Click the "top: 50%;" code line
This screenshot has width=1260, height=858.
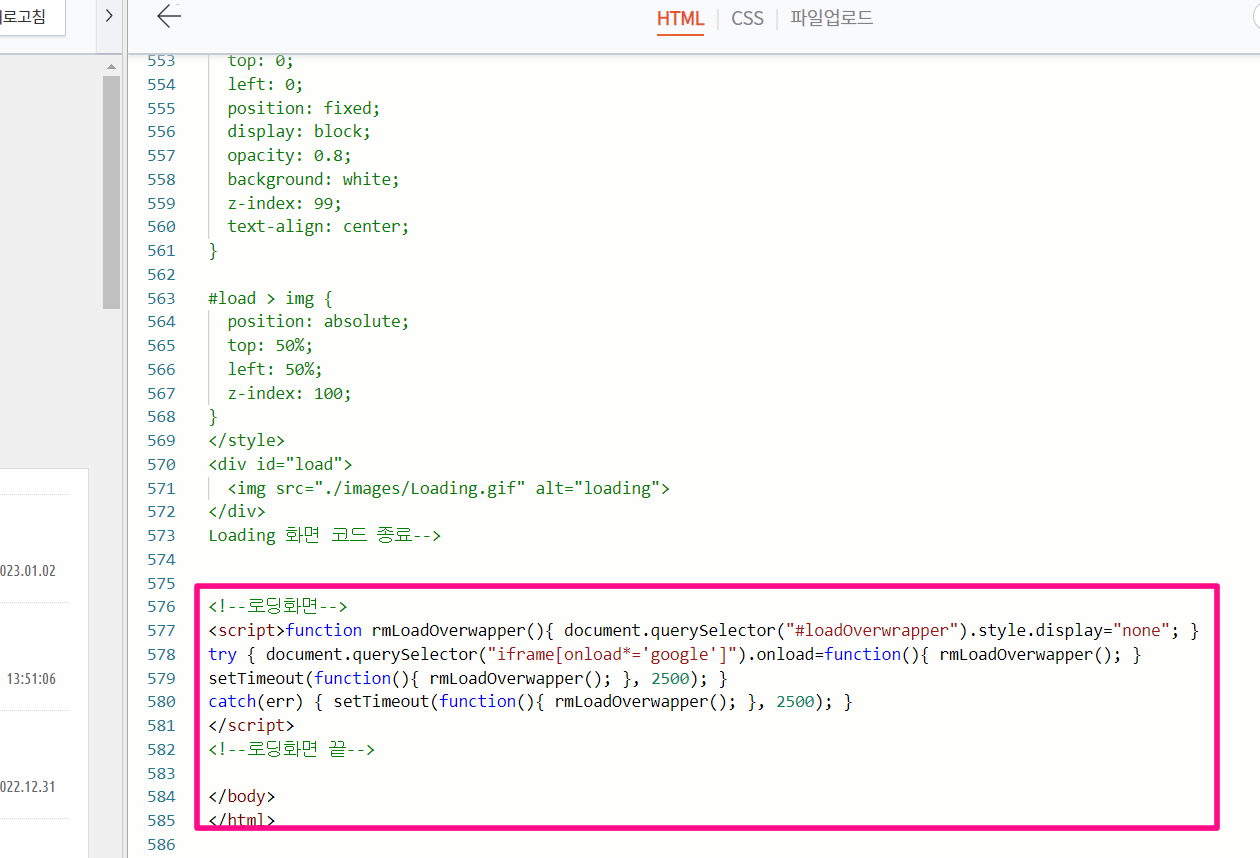click(x=270, y=346)
